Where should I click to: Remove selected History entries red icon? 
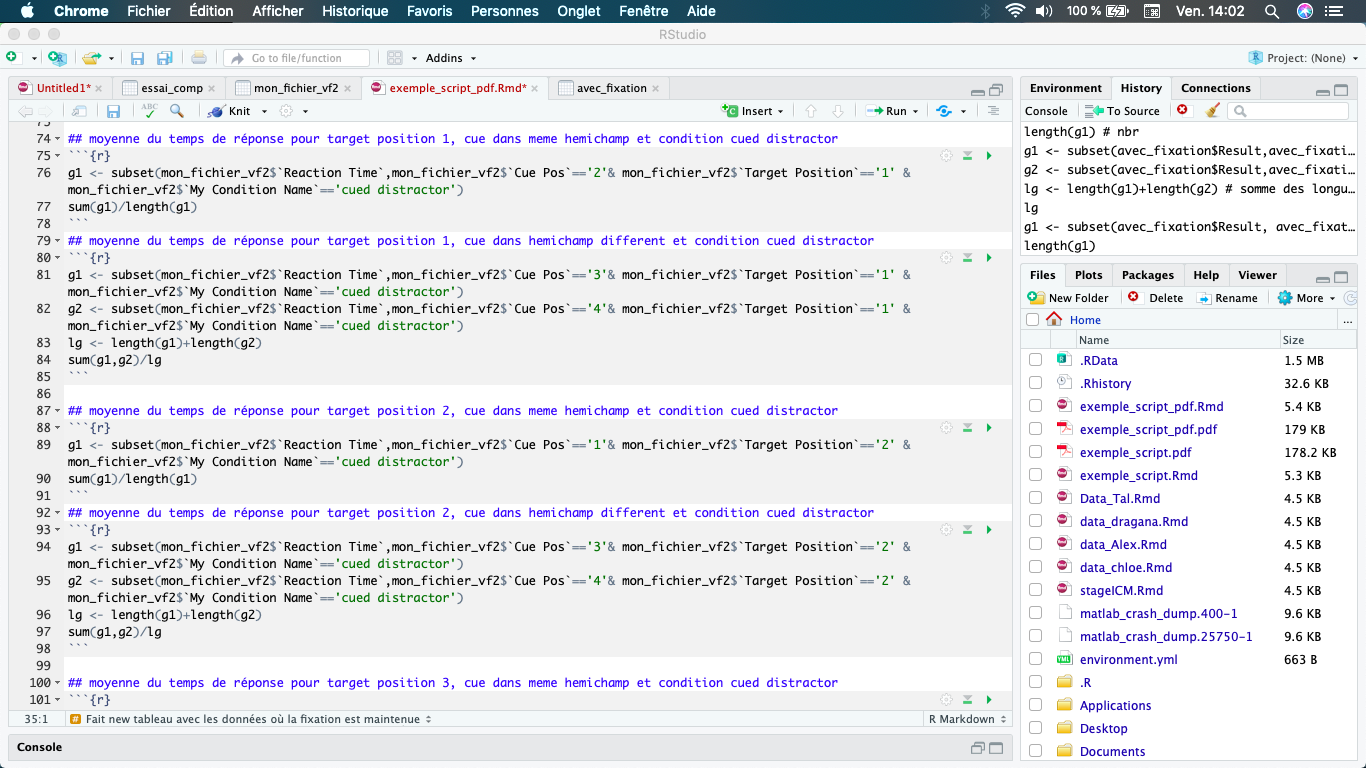(x=1182, y=110)
